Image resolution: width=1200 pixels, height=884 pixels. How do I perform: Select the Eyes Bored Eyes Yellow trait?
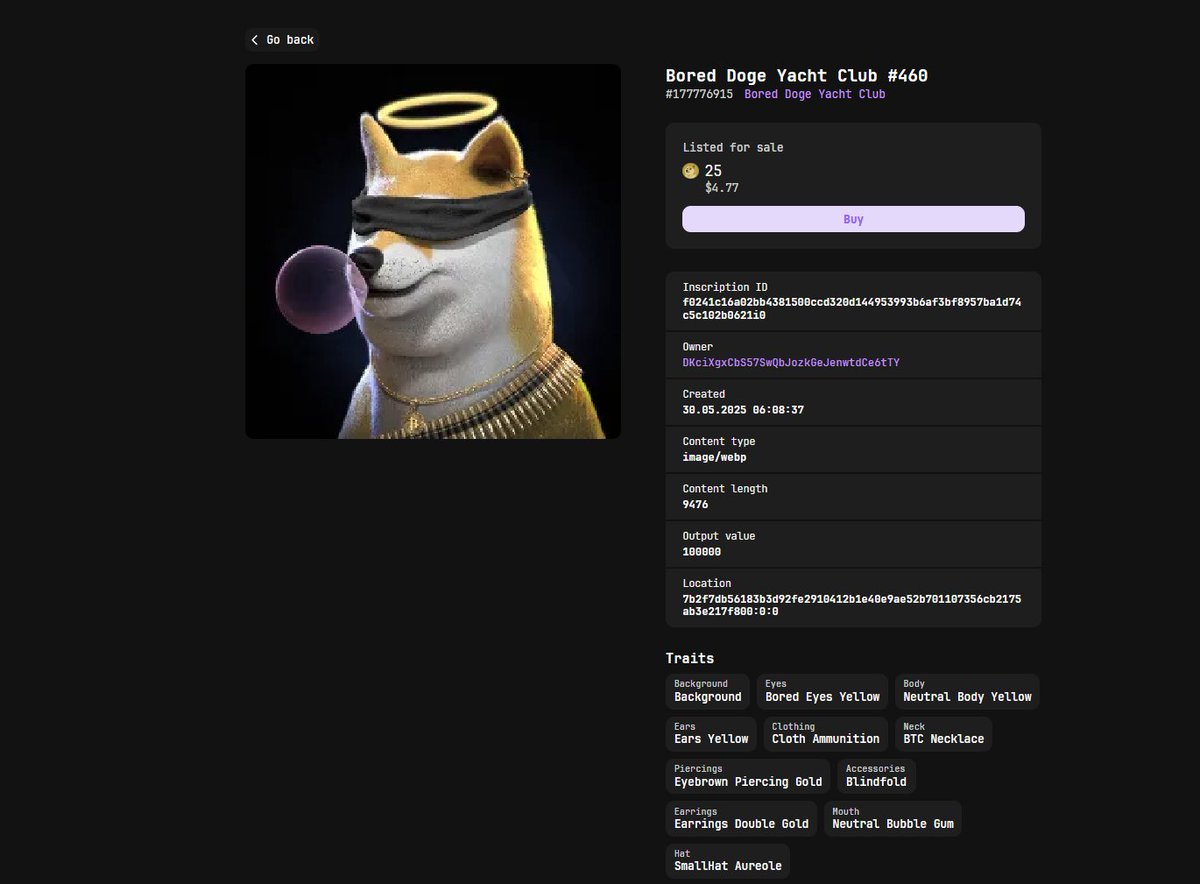click(x=822, y=691)
